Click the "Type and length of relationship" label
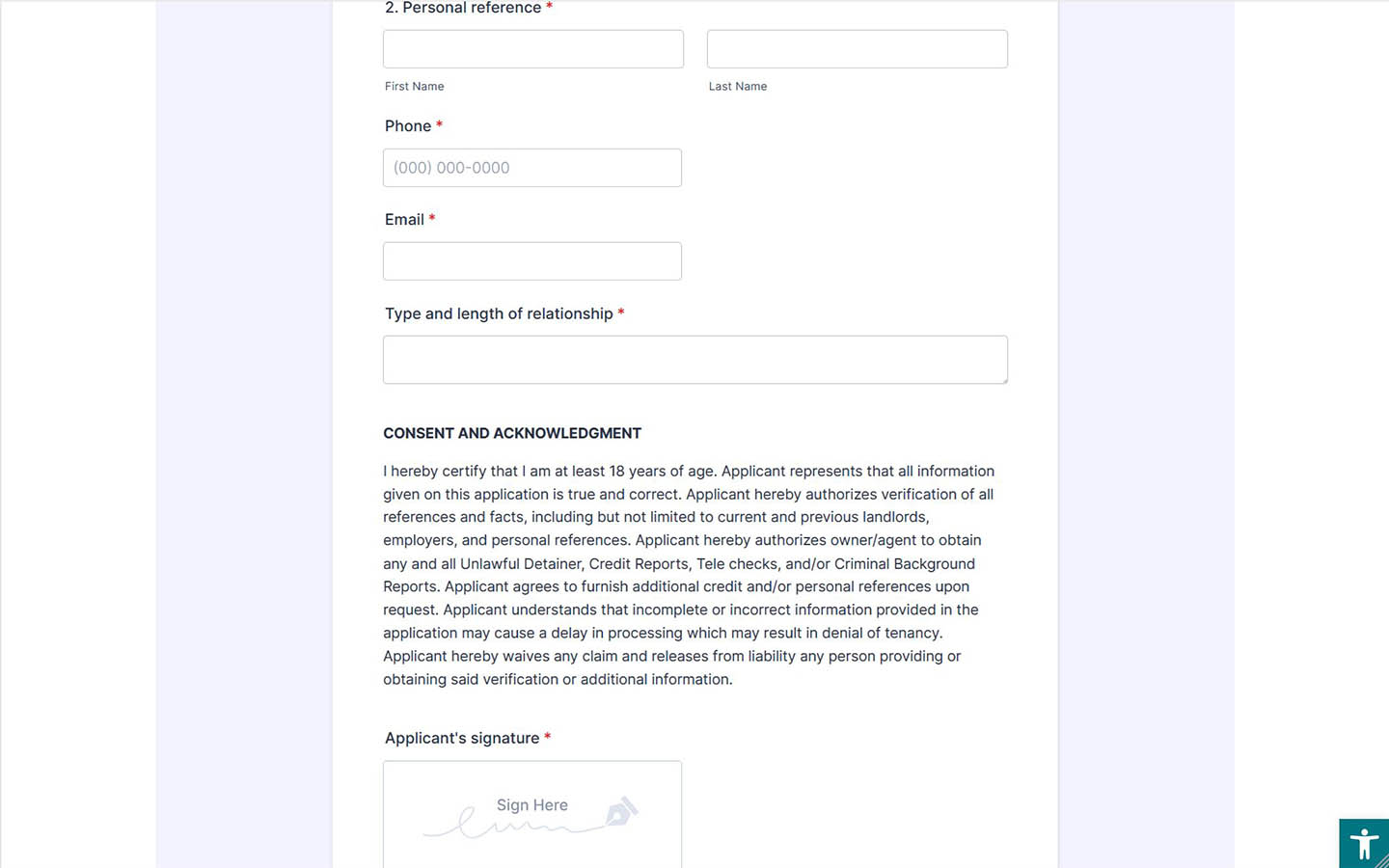 [x=499, y=313]
